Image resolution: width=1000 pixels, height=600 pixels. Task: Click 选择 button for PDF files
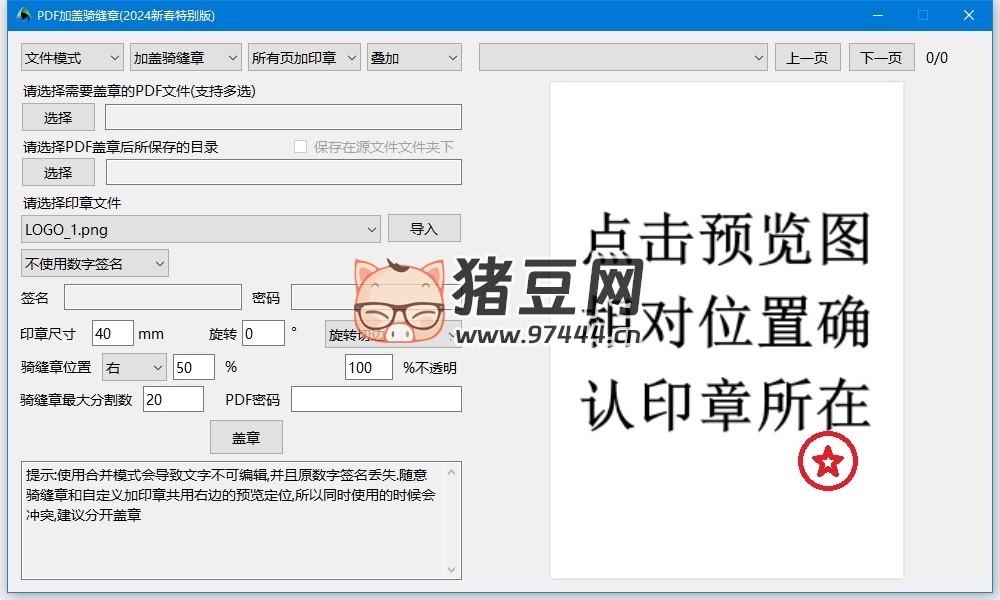58,117
